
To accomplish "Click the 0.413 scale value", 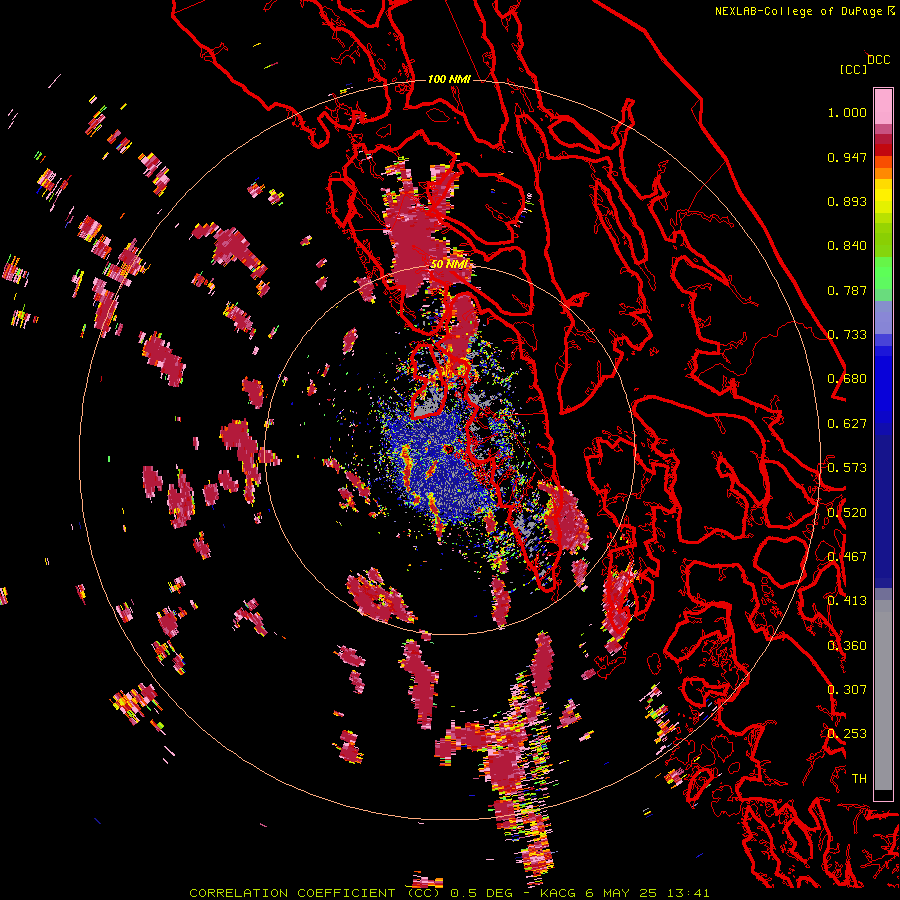I will (x=847, y=601).
